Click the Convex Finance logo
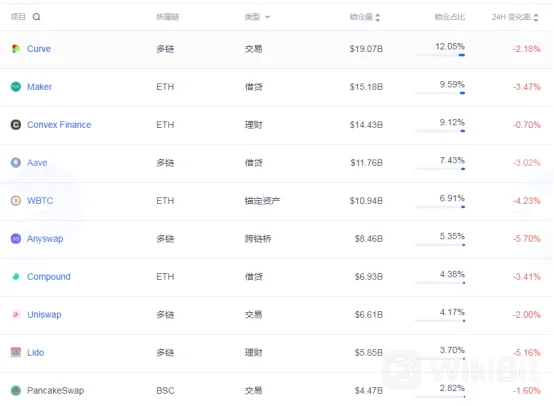The image size is (554, 406). pyautogui.click(x=16, y=125)
